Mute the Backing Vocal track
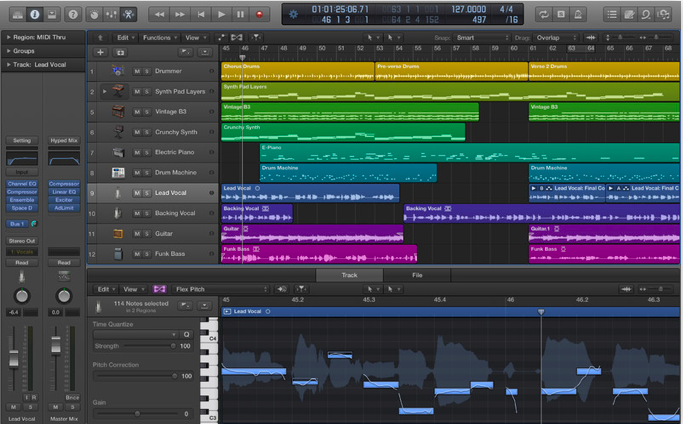Viewport: 683px width, 424px height. 137,213
